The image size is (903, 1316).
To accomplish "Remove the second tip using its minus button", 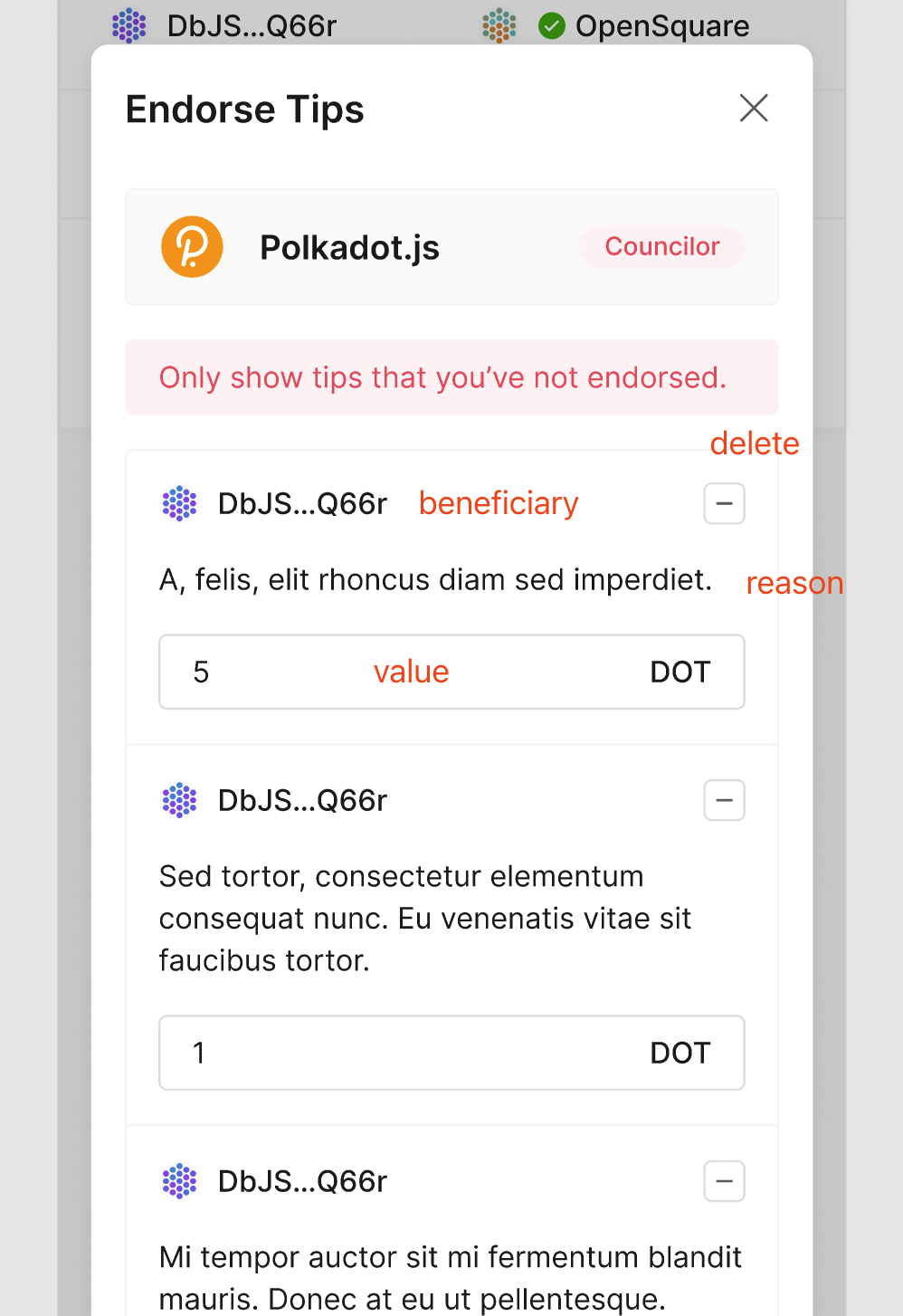I will 724,800.
